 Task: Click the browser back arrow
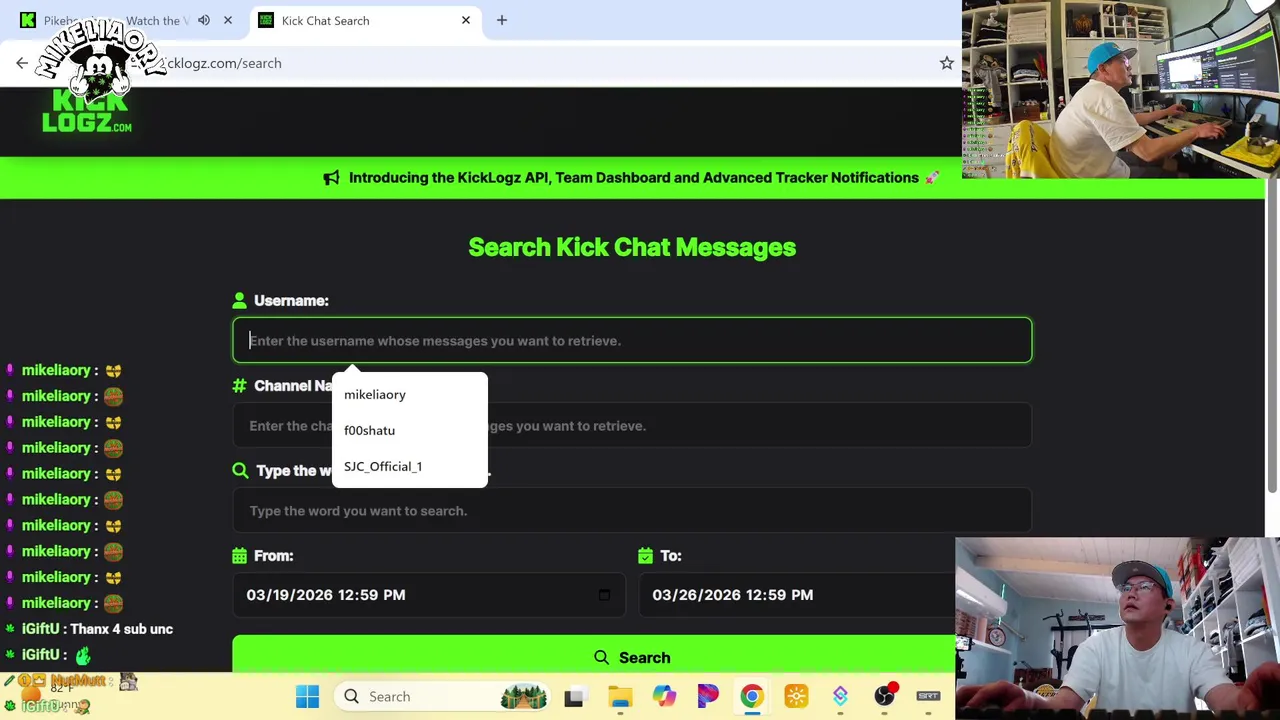[22, 63]
